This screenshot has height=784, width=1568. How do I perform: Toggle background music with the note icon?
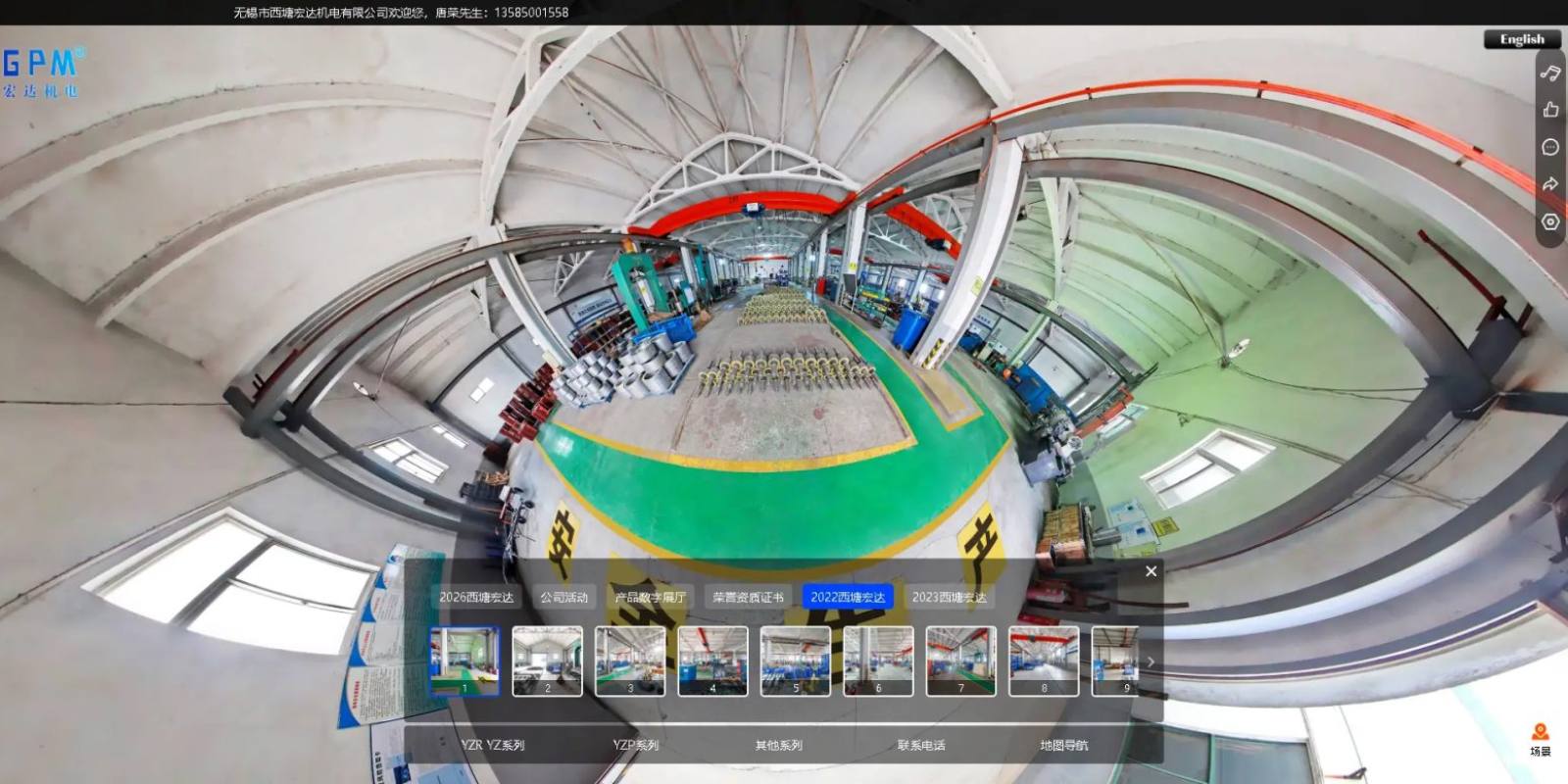pyautogui.click(x=1550, y=73)
